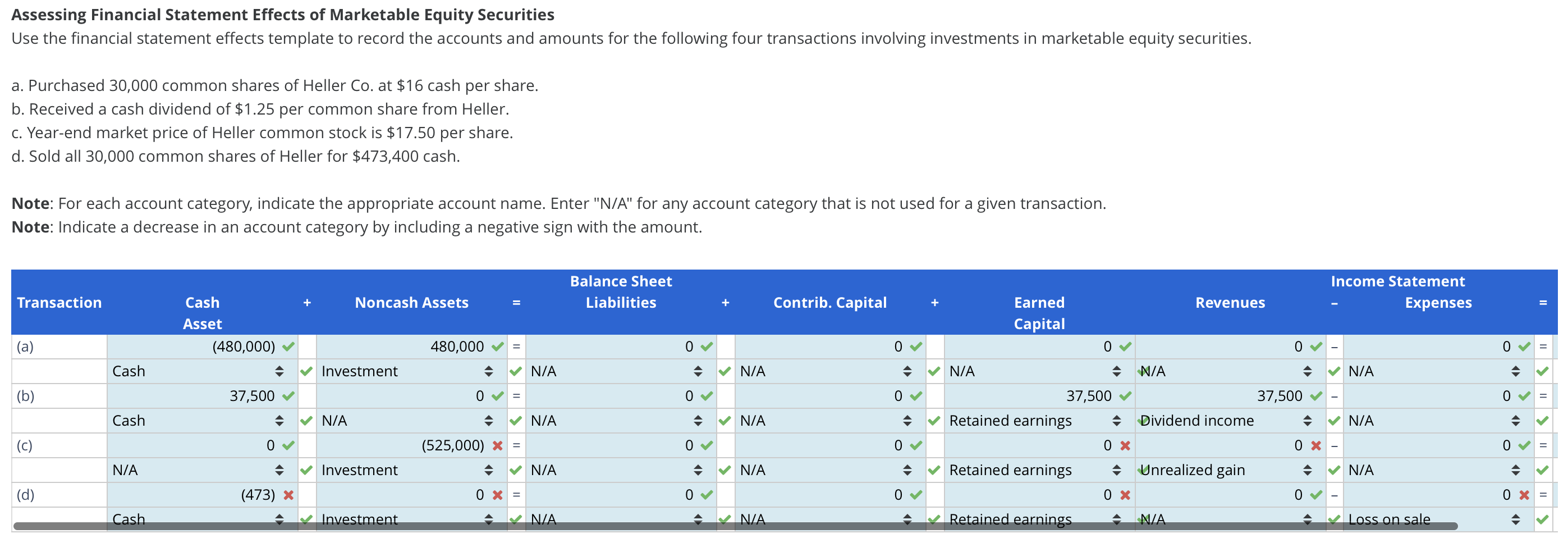The width and height of the screenshot is (1568, 538).
Task: Open the row (c) Retained earnings dropdown
Action: pyautogui.click(x=1040, y=469)
